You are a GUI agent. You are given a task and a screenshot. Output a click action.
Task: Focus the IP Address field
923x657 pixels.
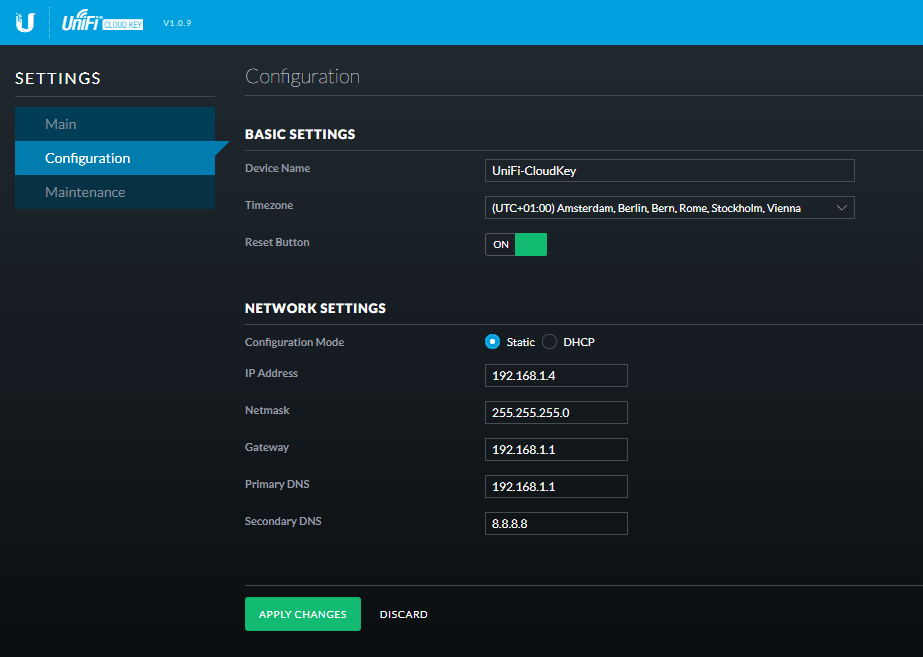pos(556,375)
